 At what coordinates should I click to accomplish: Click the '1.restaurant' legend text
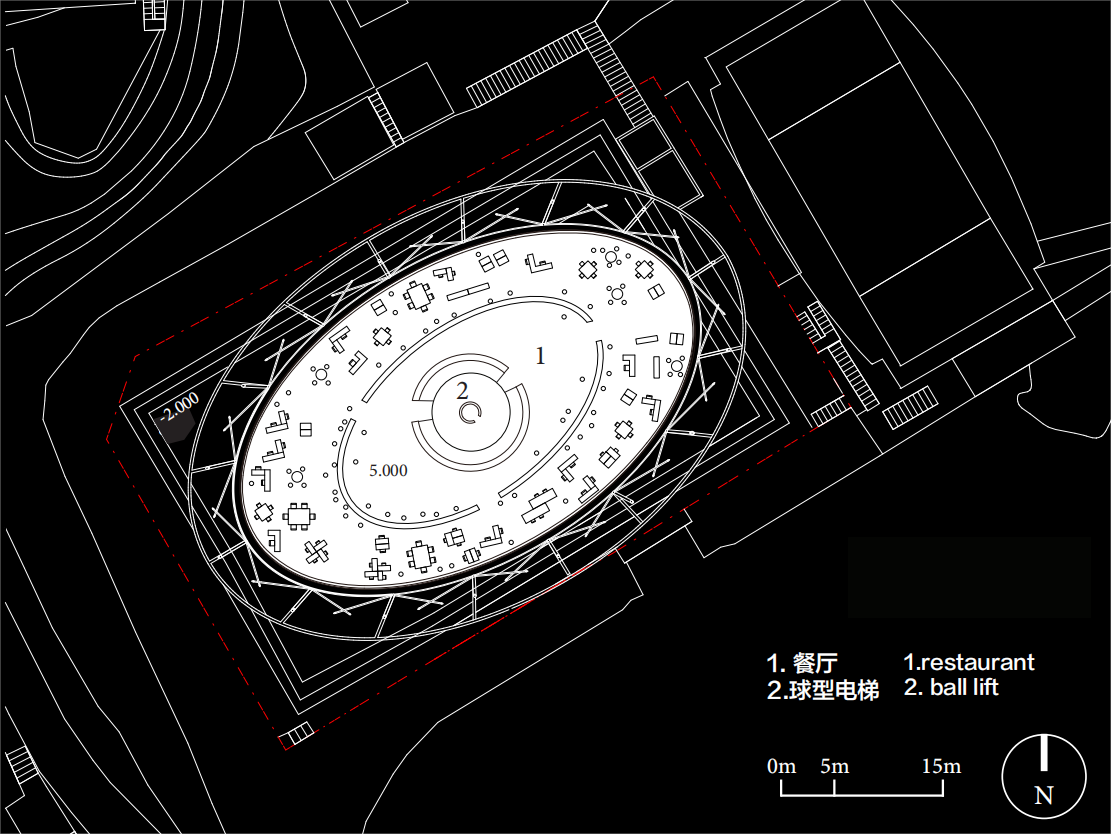(x=969, y=662)
